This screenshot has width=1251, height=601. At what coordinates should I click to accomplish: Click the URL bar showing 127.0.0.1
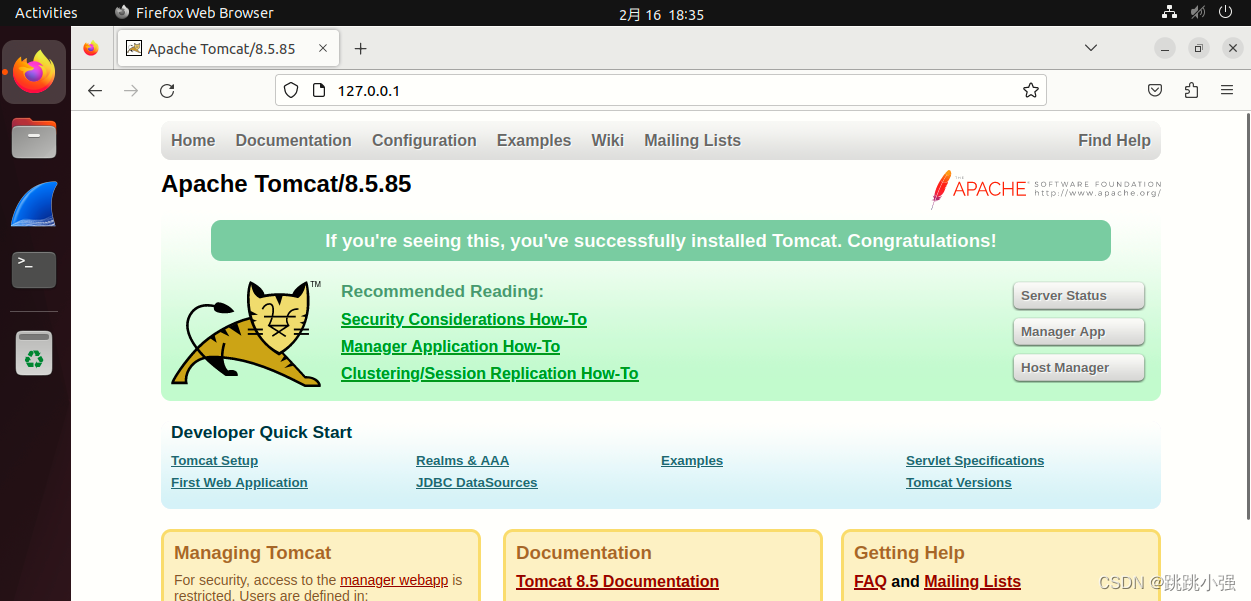coord(660,90)
